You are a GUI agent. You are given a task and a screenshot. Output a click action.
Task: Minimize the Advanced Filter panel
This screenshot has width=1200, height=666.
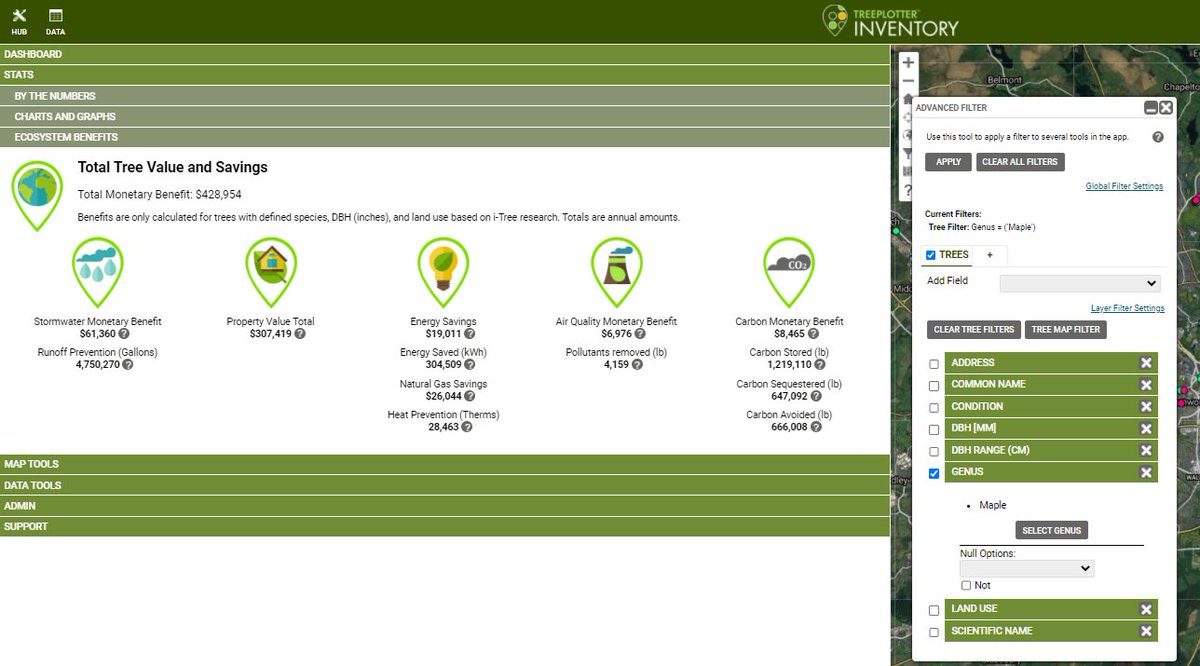click(x=1151, y=108)
